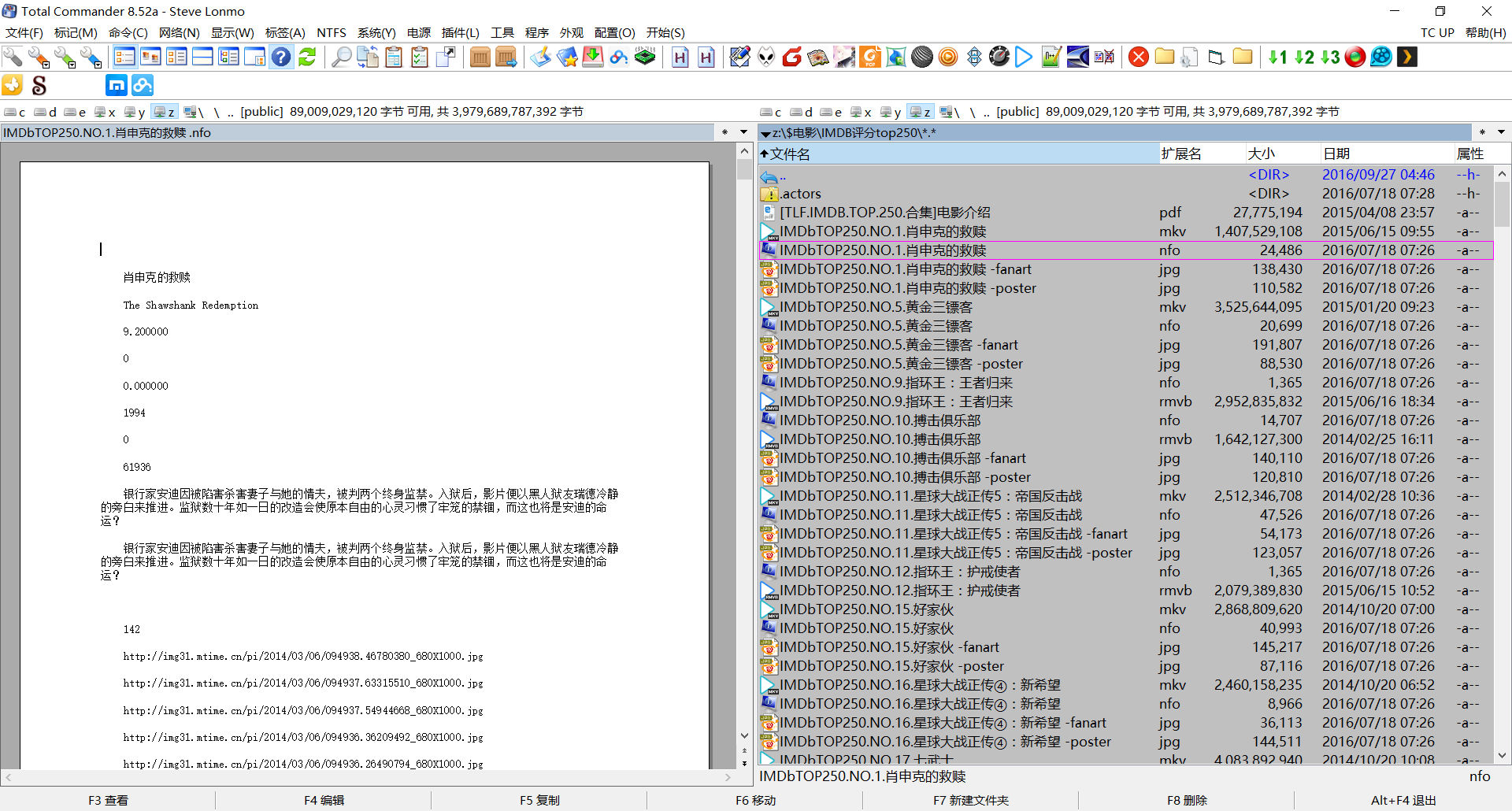Click the green circuit chip icon
Viewport: 1512px width, 811px height.
click(x=645, y=57)
